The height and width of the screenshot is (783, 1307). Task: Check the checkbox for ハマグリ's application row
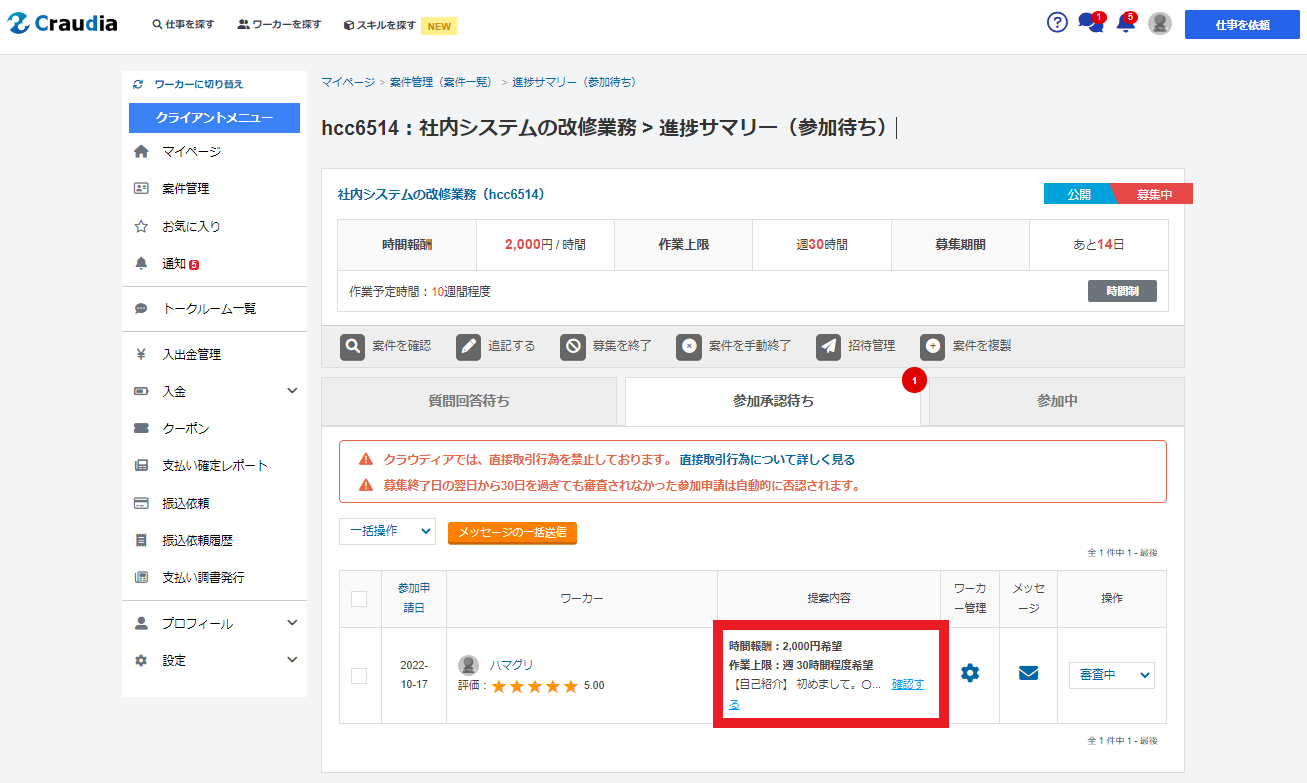tap(359, 676)
